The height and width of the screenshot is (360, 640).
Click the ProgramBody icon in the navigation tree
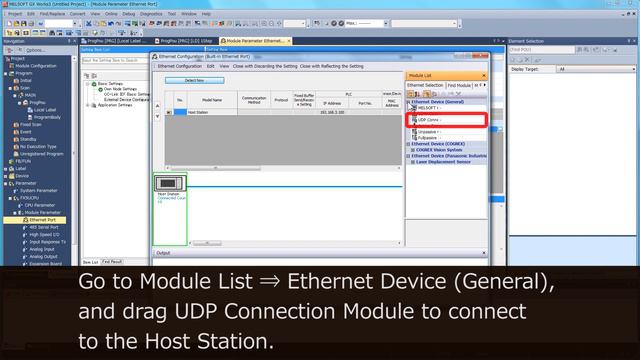point(30,117)
